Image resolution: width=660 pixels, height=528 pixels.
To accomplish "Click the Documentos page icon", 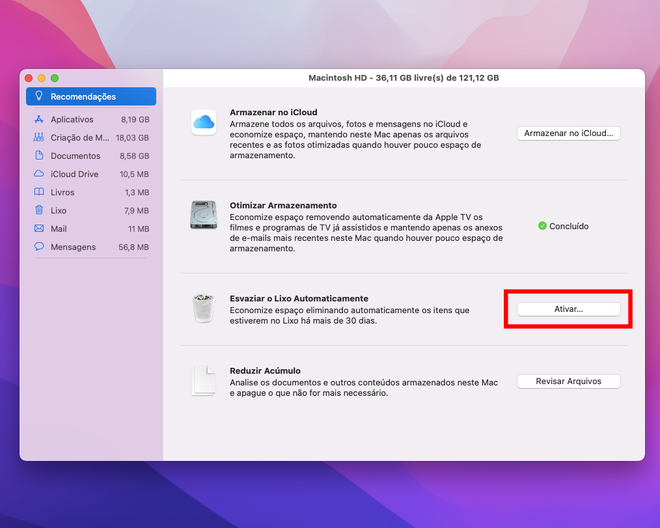I will pyautogui.click(x=39, y=155).
